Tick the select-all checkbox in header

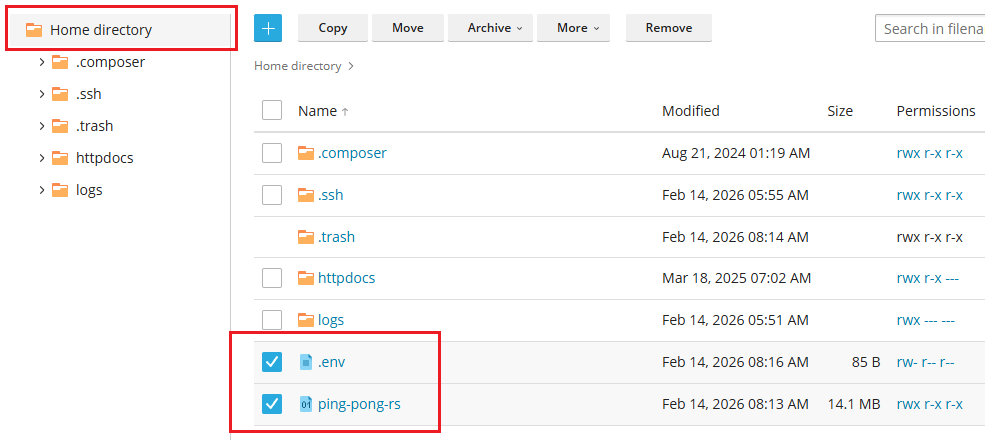tap(272, 110)
